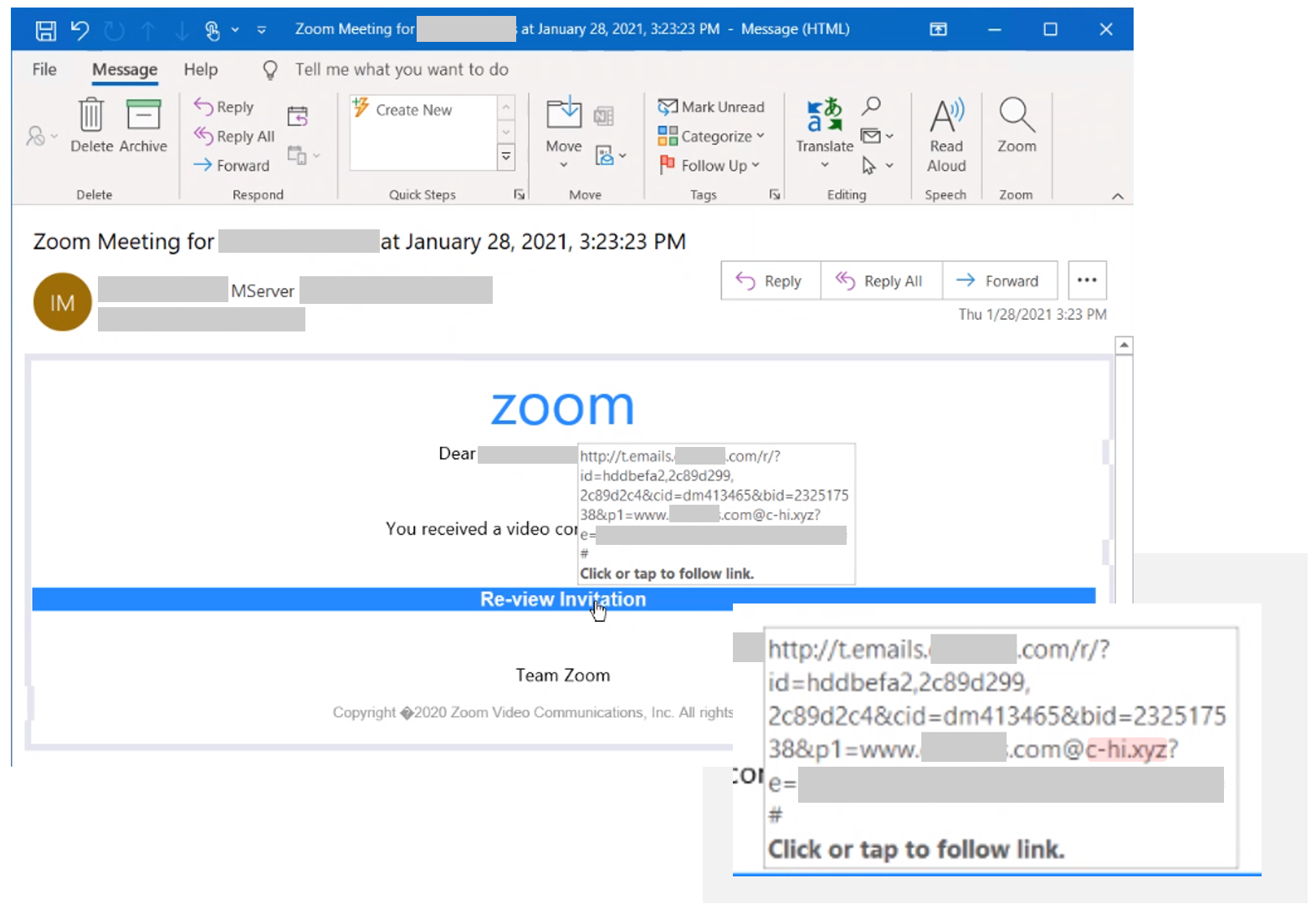The image size is (1316, 909).
Task: Open more actions ellipsis menu
Action: 1087,280
